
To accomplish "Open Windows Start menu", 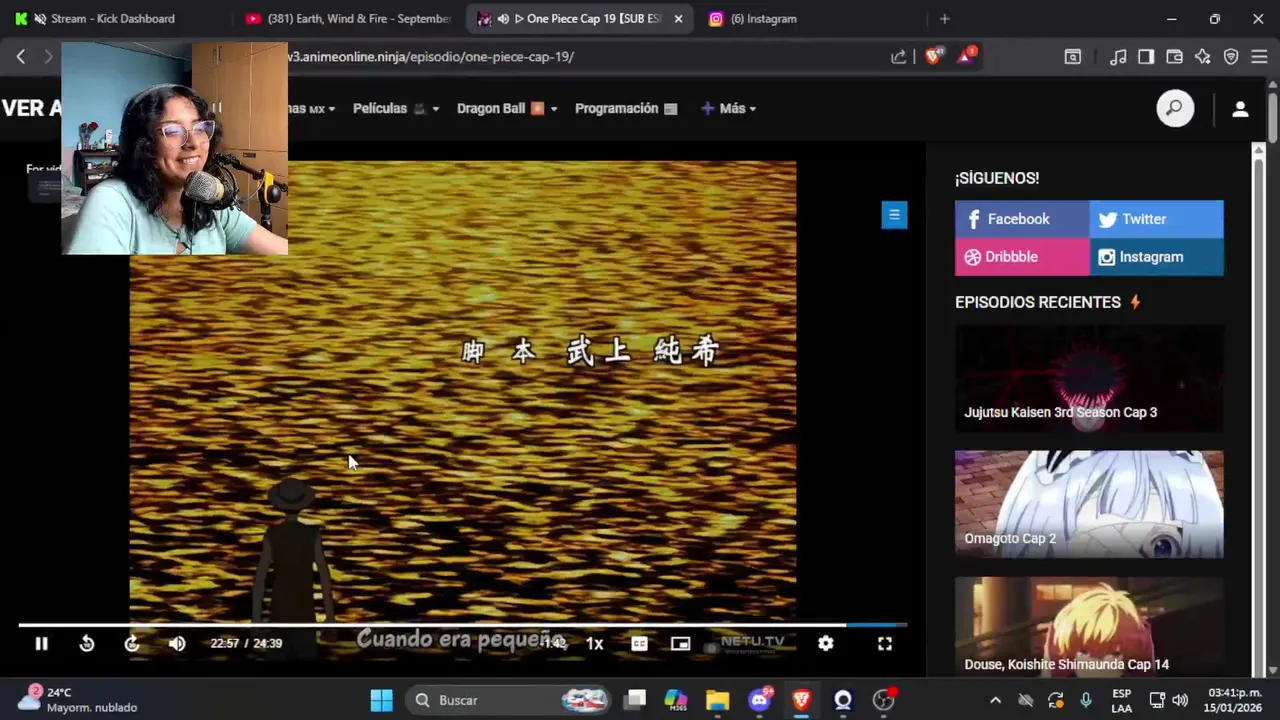I will click(381, 700).
